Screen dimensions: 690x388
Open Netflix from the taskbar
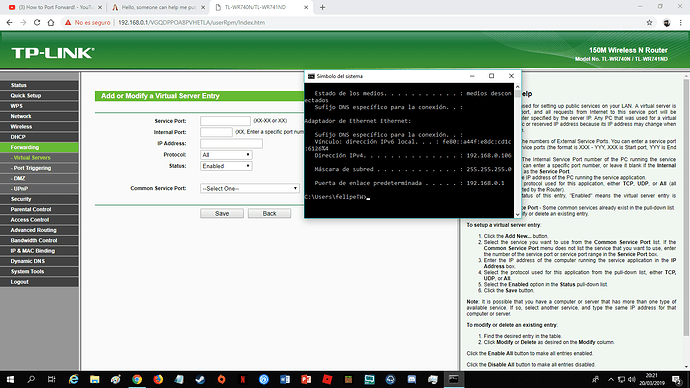(x=242, y=379)
